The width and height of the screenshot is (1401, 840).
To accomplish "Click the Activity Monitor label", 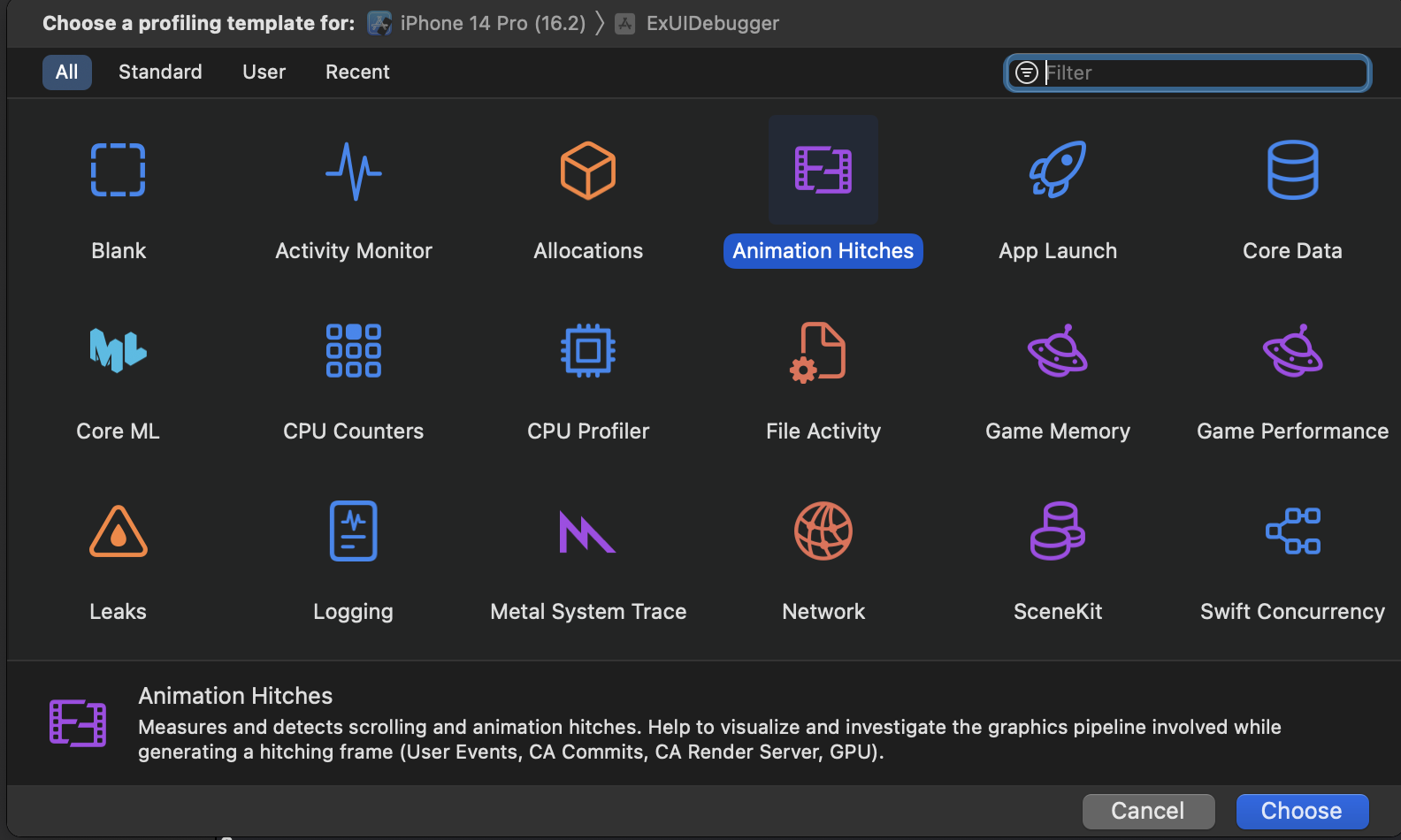I will 354,251.
